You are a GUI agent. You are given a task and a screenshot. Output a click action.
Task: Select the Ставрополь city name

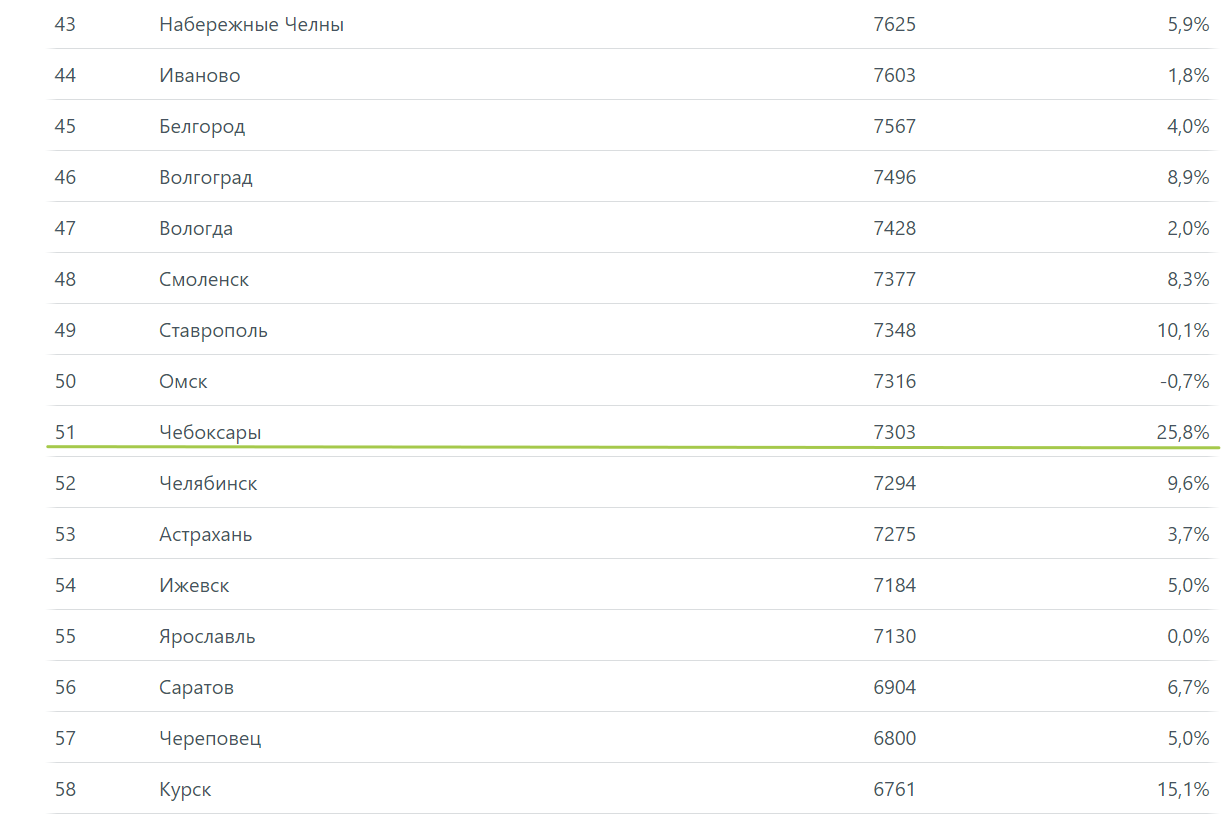[213, 331]
